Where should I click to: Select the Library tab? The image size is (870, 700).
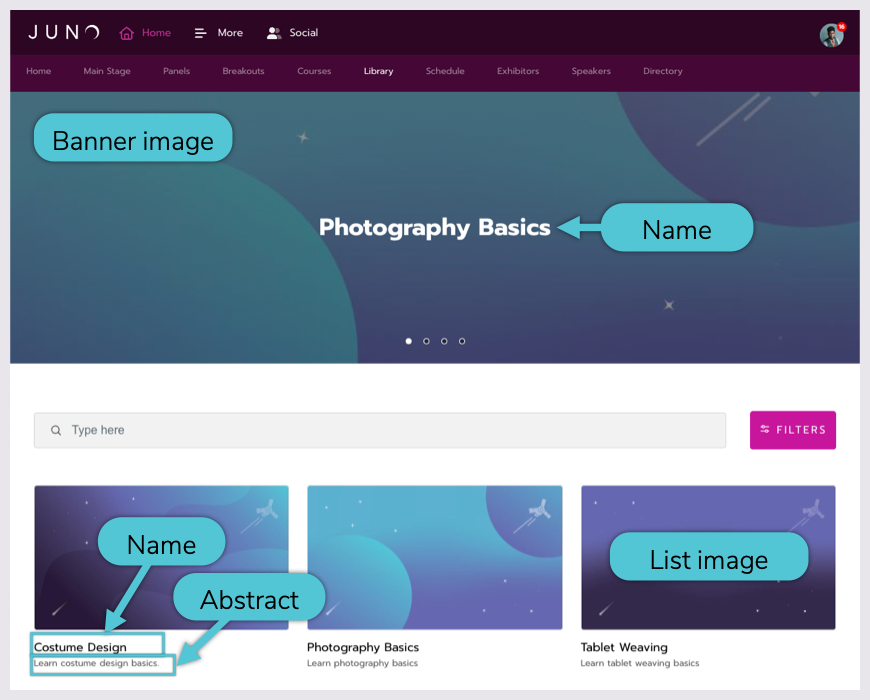pos(378,71)
